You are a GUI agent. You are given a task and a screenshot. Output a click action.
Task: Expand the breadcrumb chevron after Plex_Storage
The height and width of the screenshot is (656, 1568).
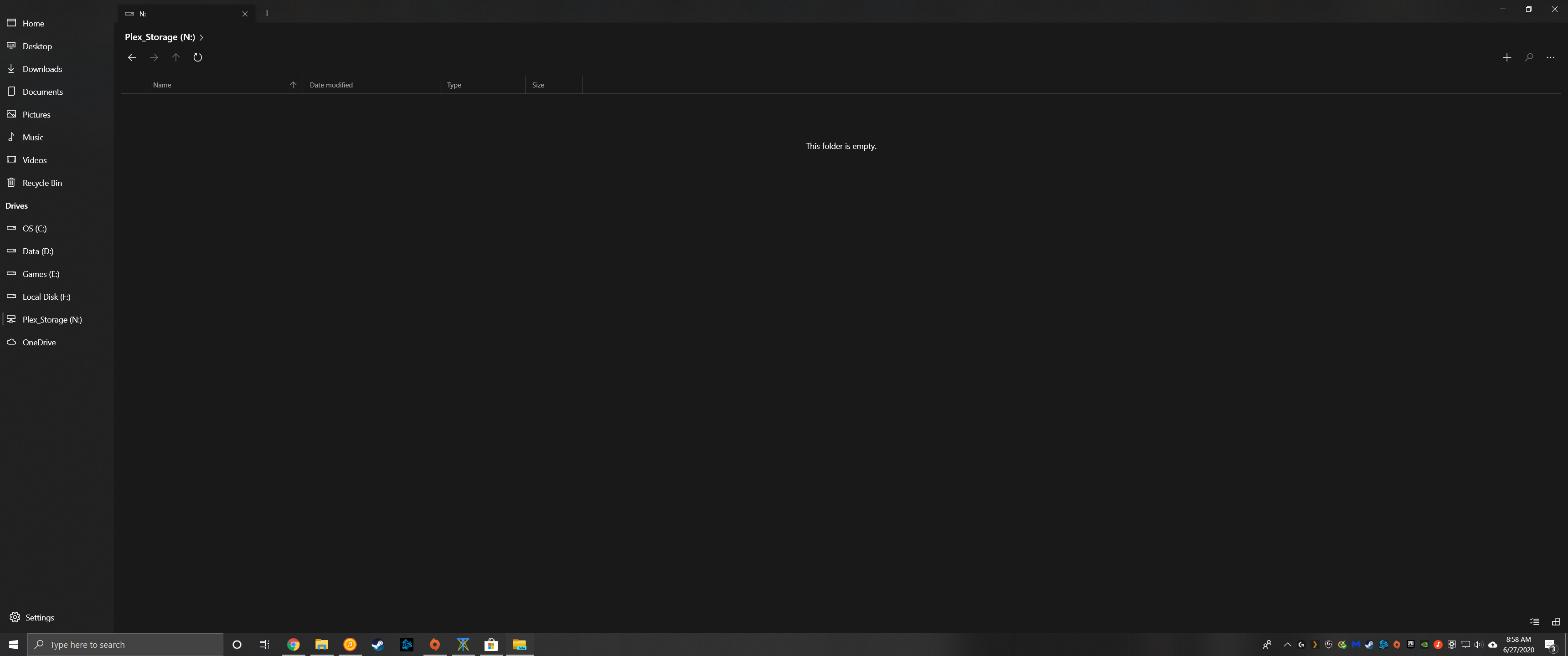[x=201, y=38]
